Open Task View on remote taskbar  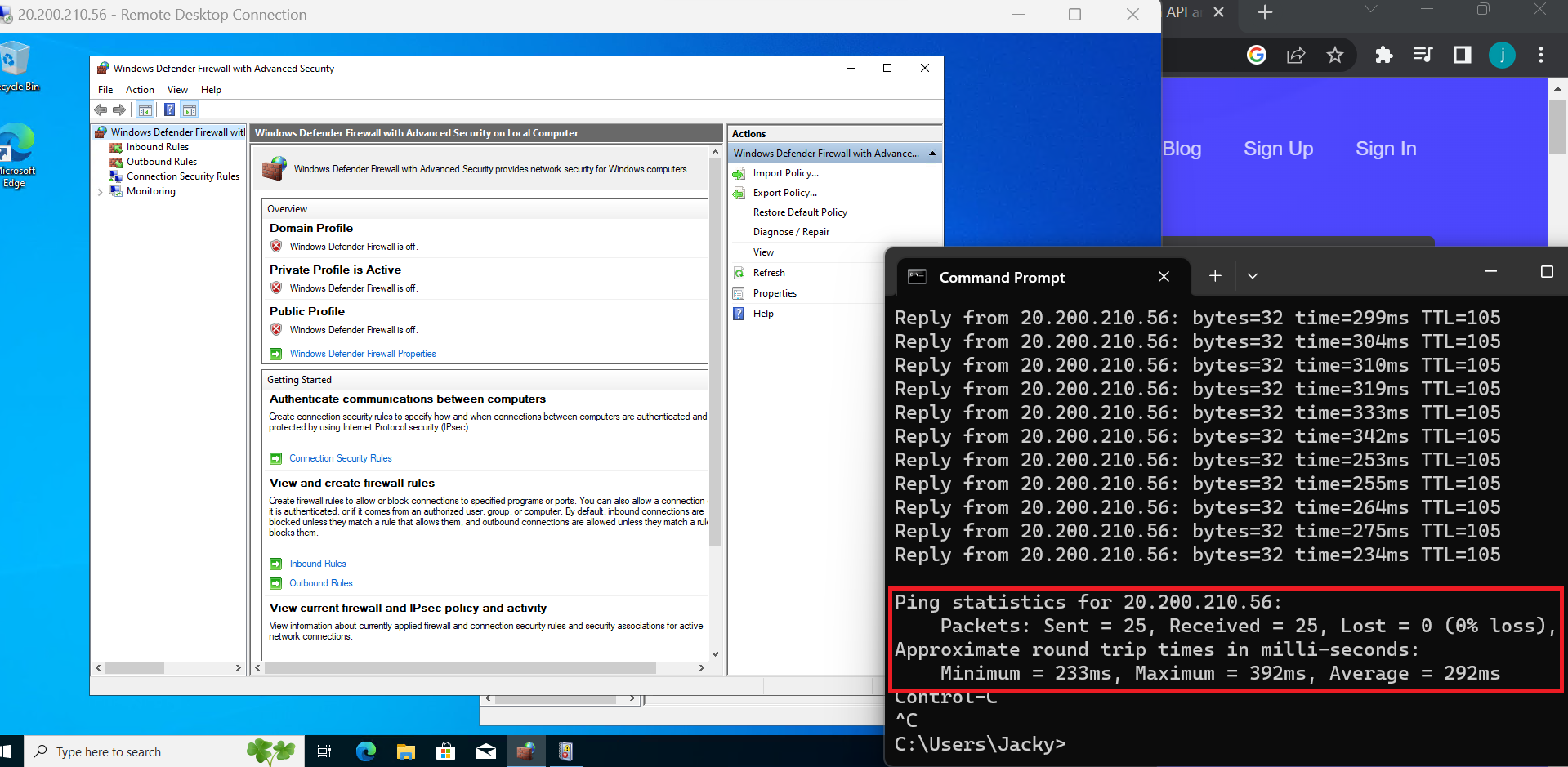coord(324,751)
